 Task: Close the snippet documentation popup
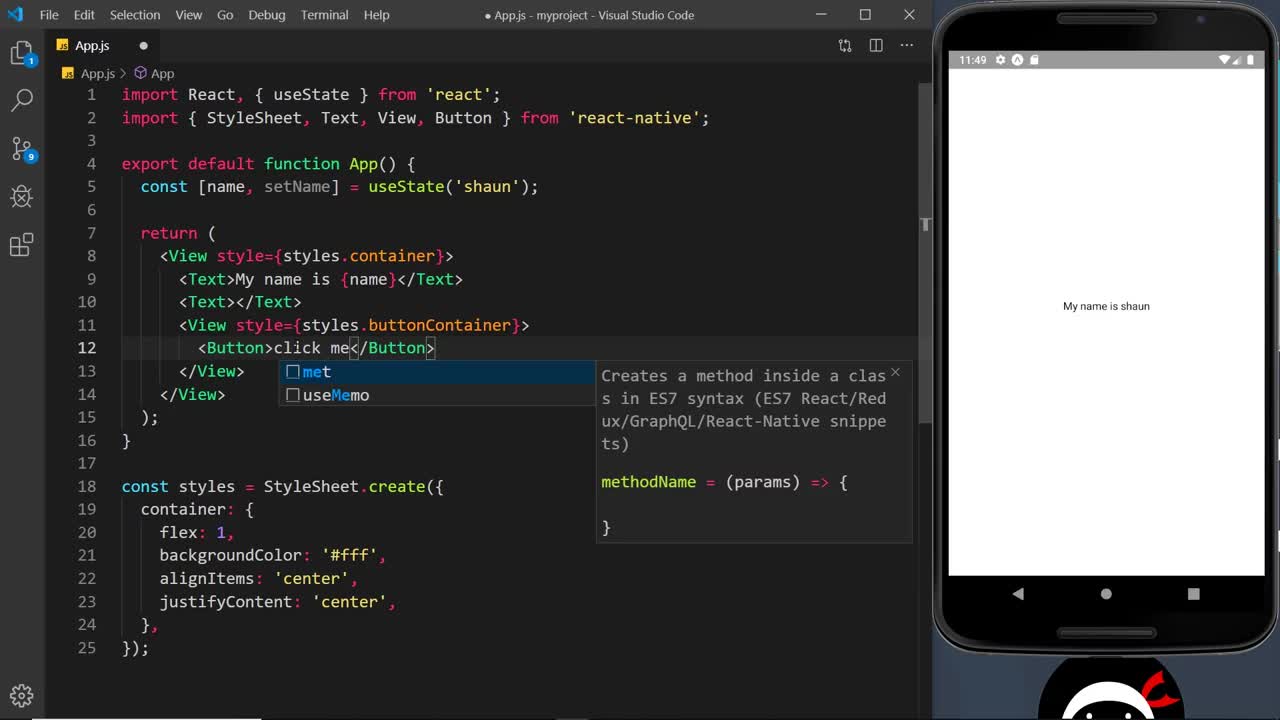895,372
